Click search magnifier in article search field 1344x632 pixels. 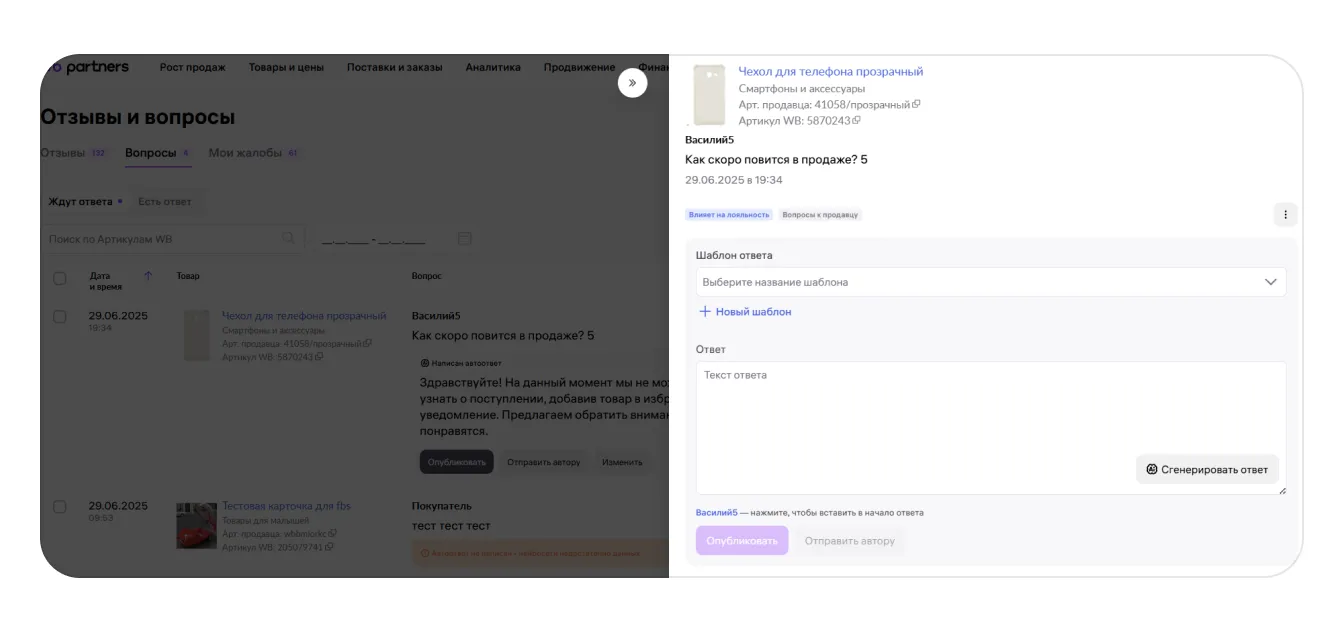click(288, 239)
